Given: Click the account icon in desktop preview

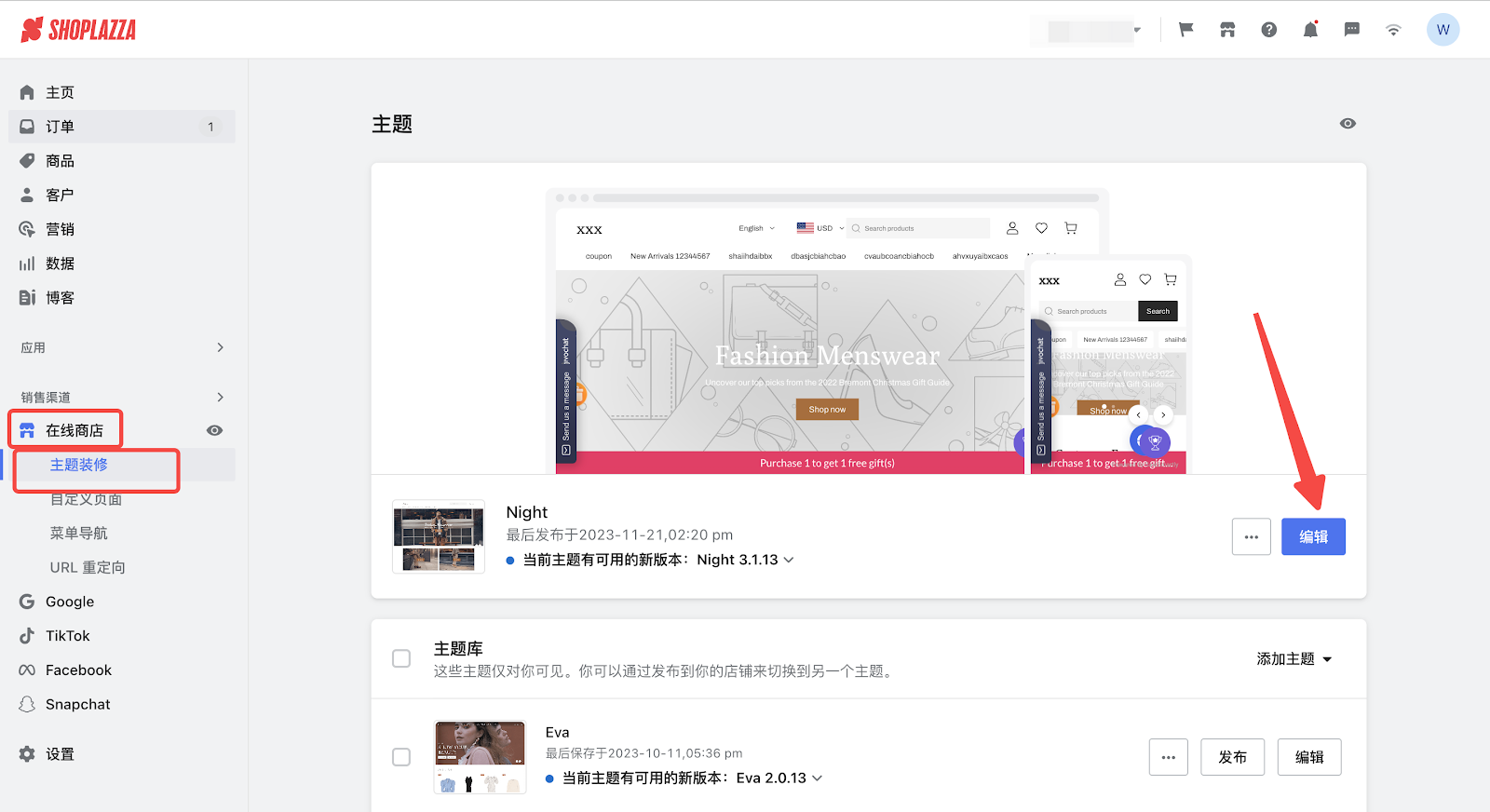Looking at the screenshot, I should 1012,228.
